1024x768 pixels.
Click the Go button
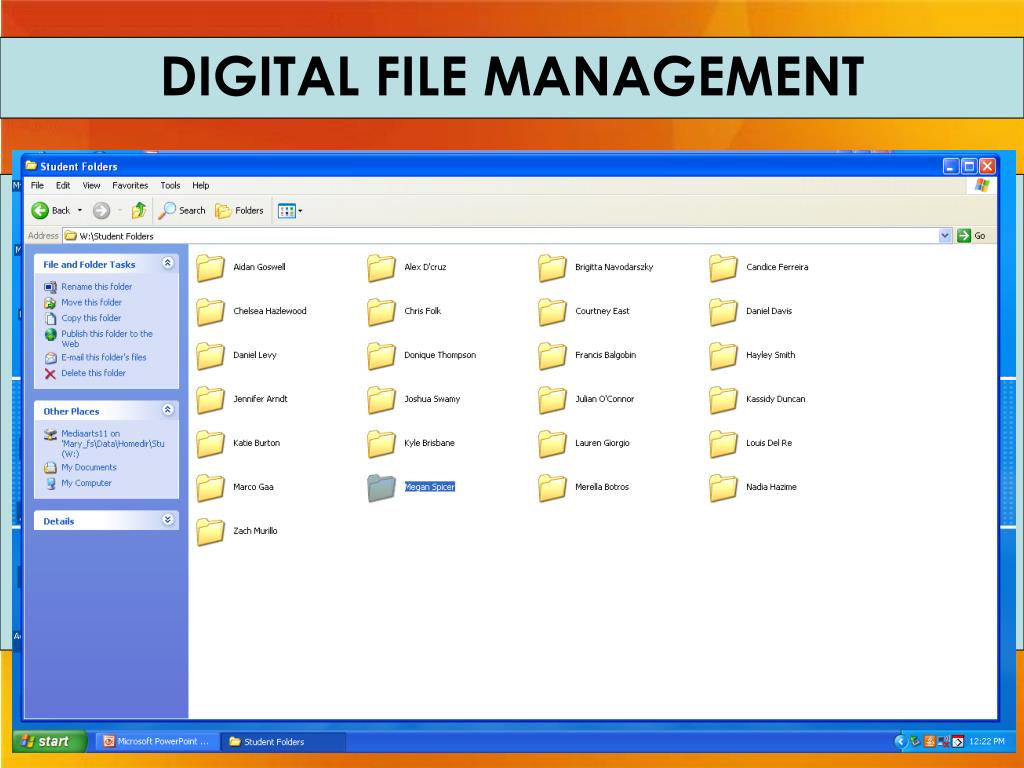click(x=972, y=236)
